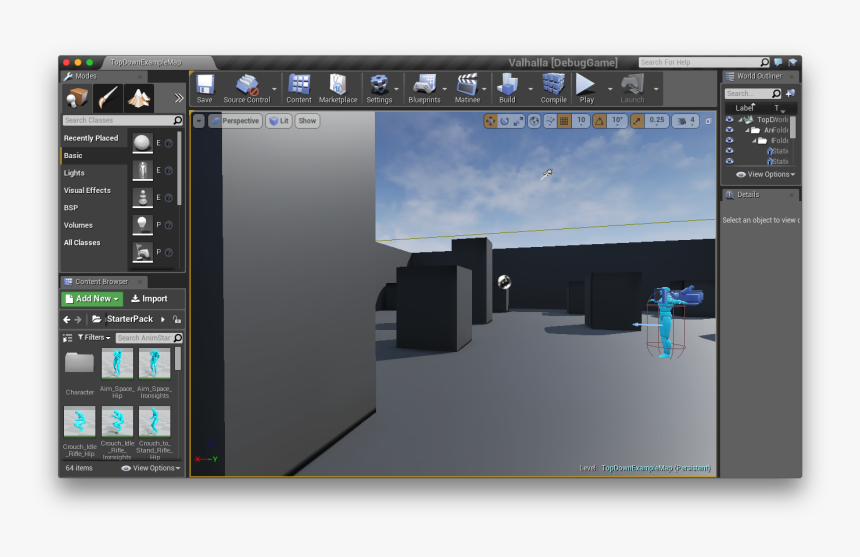Open camera speed 4 dropdown
Screen dimensions: 860x557
(686, 121)
